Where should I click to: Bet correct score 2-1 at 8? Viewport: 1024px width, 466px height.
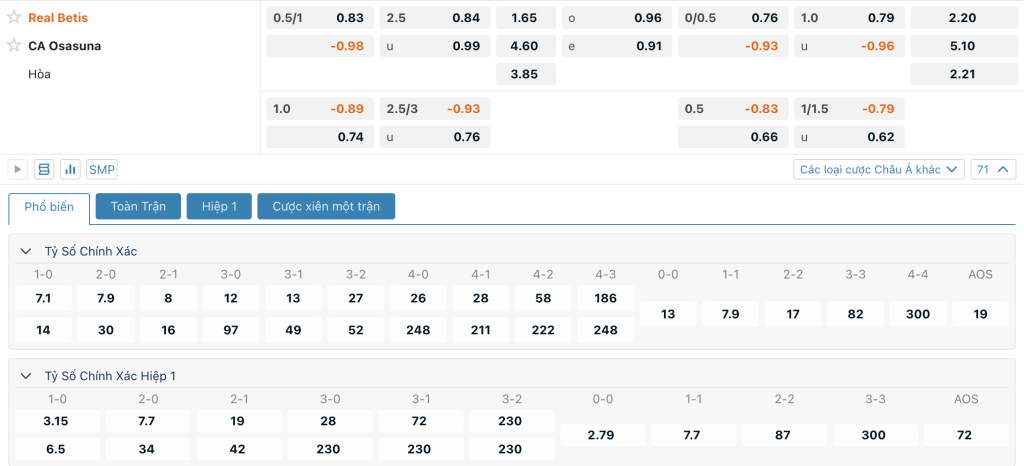pos(168,298)
